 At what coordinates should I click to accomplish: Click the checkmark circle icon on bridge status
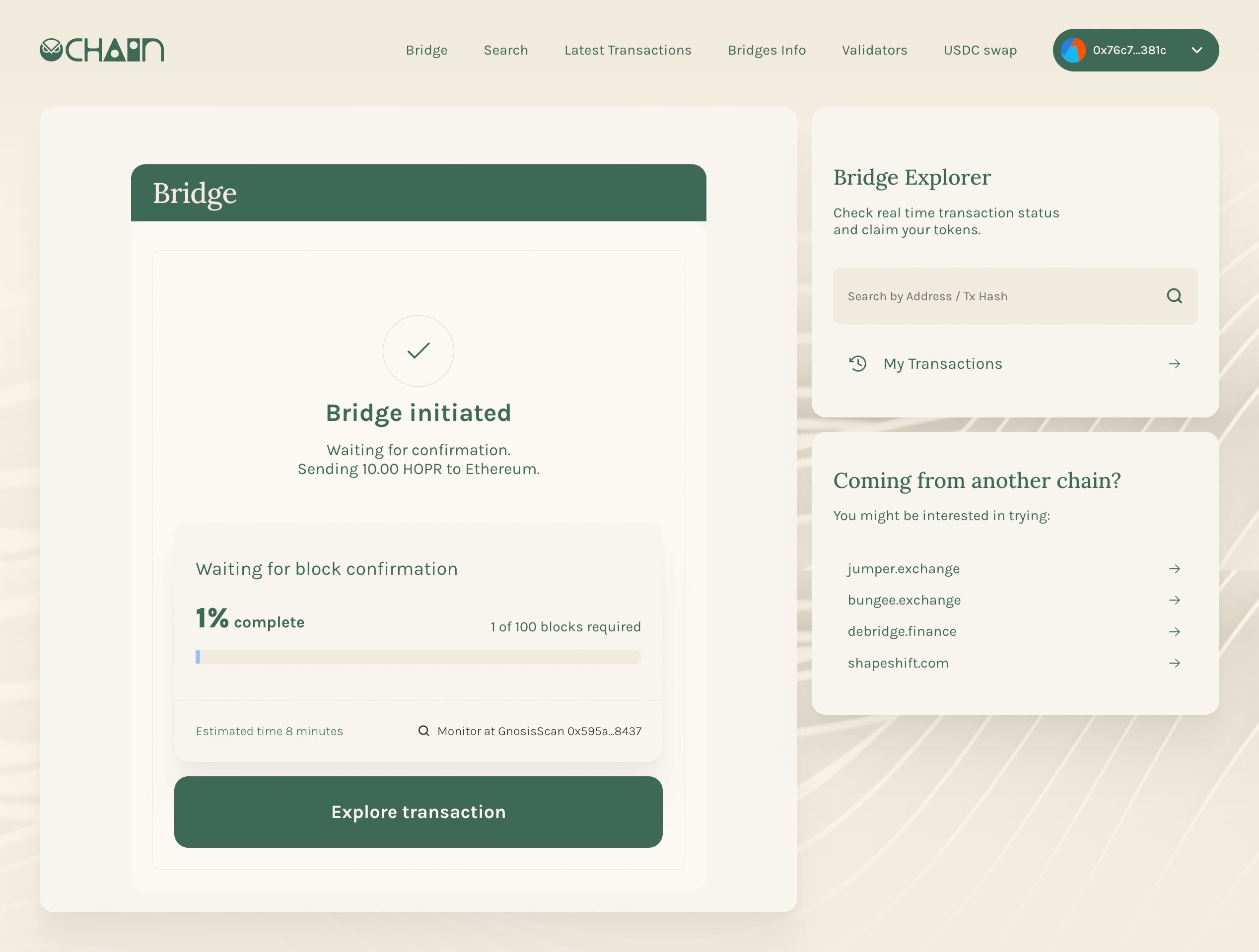click(418, 350)
